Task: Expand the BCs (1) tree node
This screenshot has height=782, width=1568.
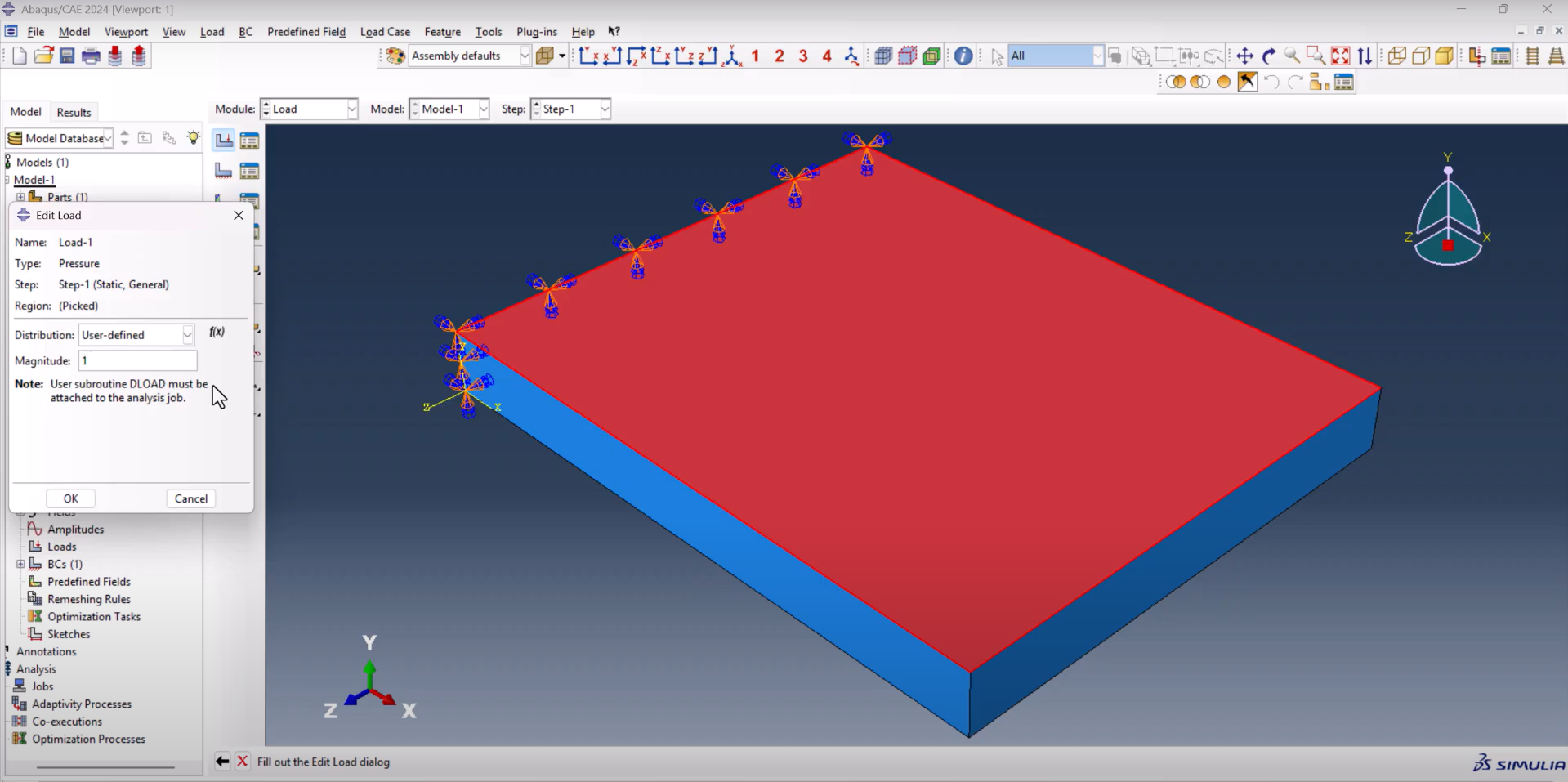Action: 20,564
